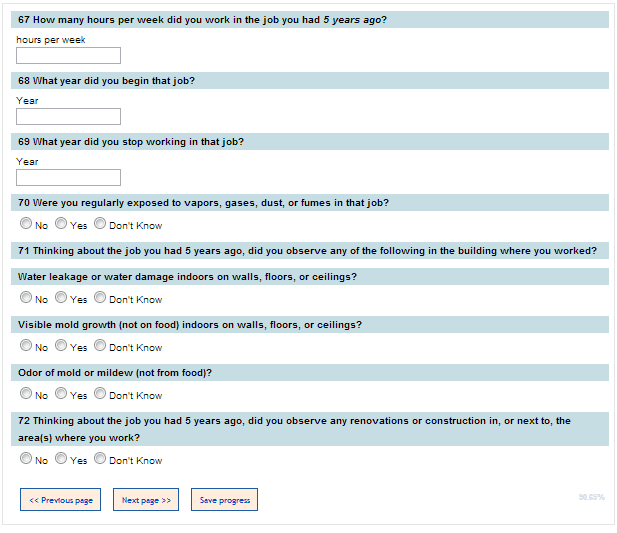
Task: Select No for water leakage question
Action: pyautogui.click(x=26, y=298)
